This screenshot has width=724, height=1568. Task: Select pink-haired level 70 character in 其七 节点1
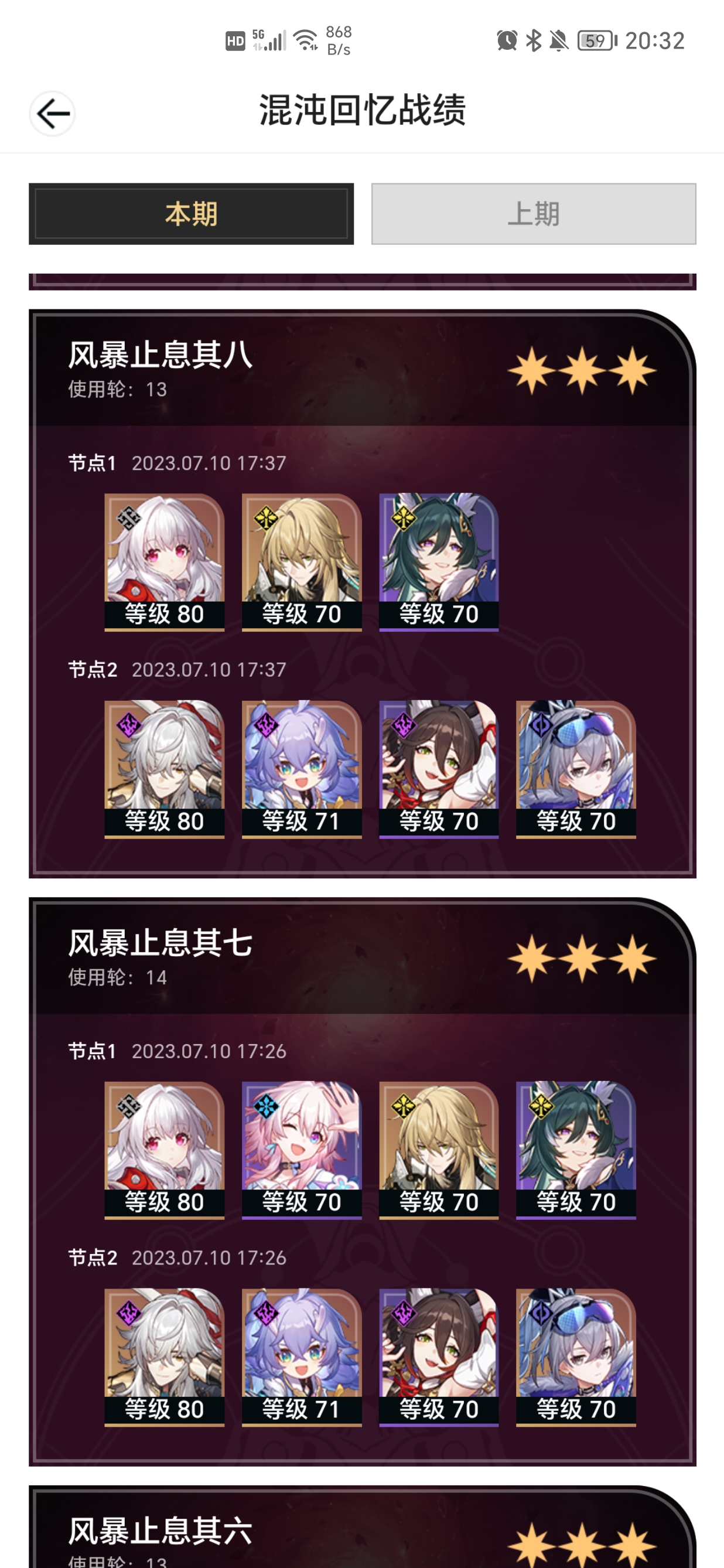point(302,1150)
